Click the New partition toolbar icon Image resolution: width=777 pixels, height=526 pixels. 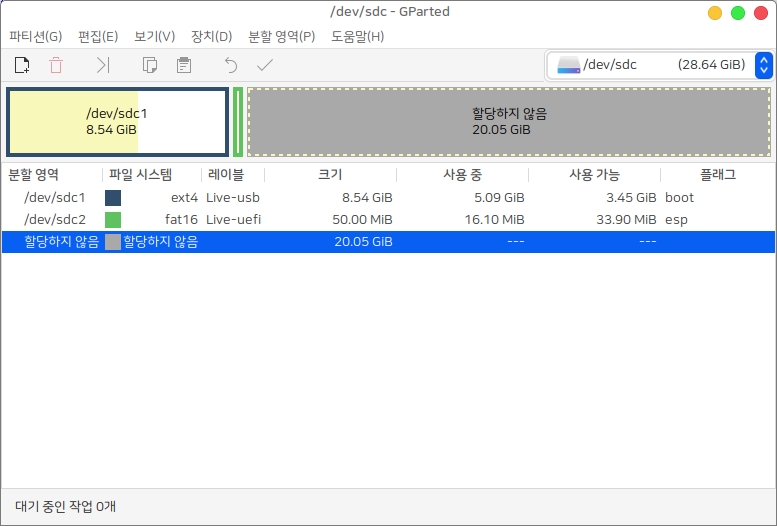point(22,66)
